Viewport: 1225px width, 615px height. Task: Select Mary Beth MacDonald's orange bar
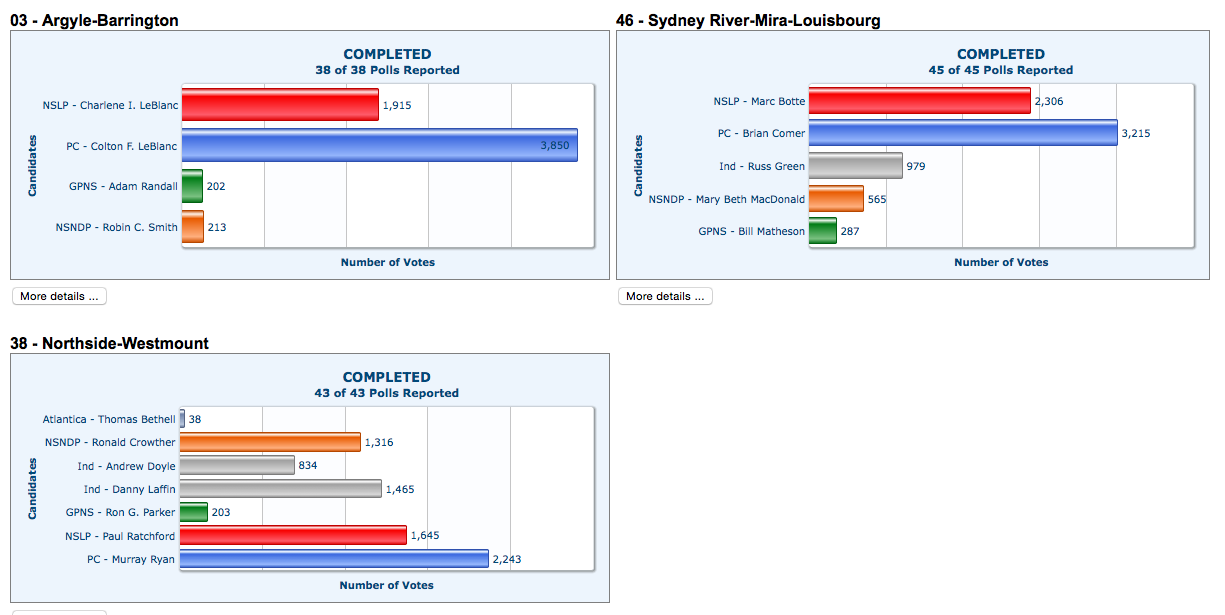coord(835,199)
